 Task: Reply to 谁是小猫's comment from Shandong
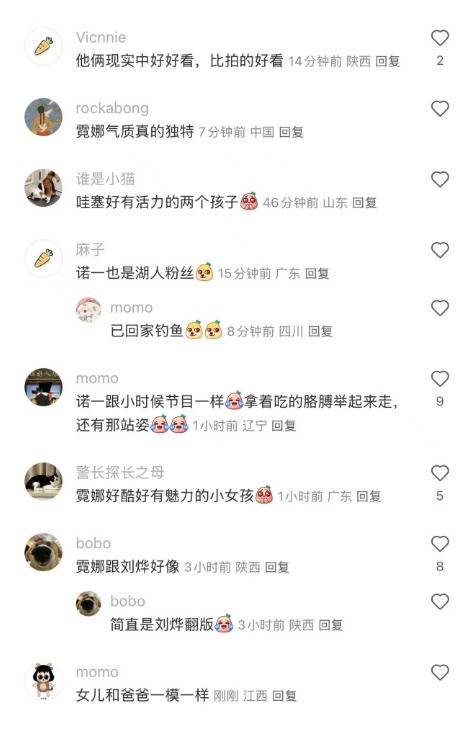tap(364, 203)
